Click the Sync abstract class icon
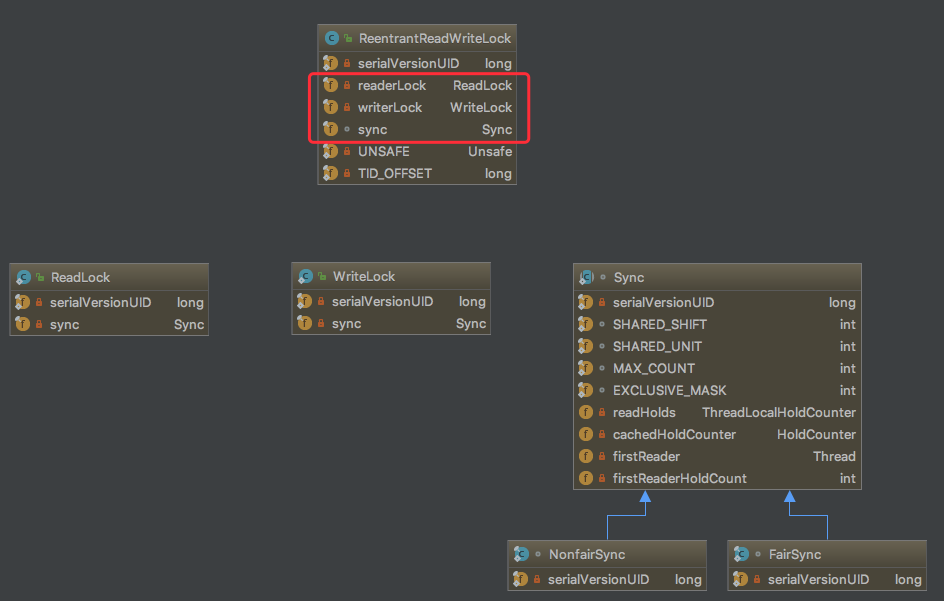Viewport: 944px width, 601px height. tap(586, 278)
